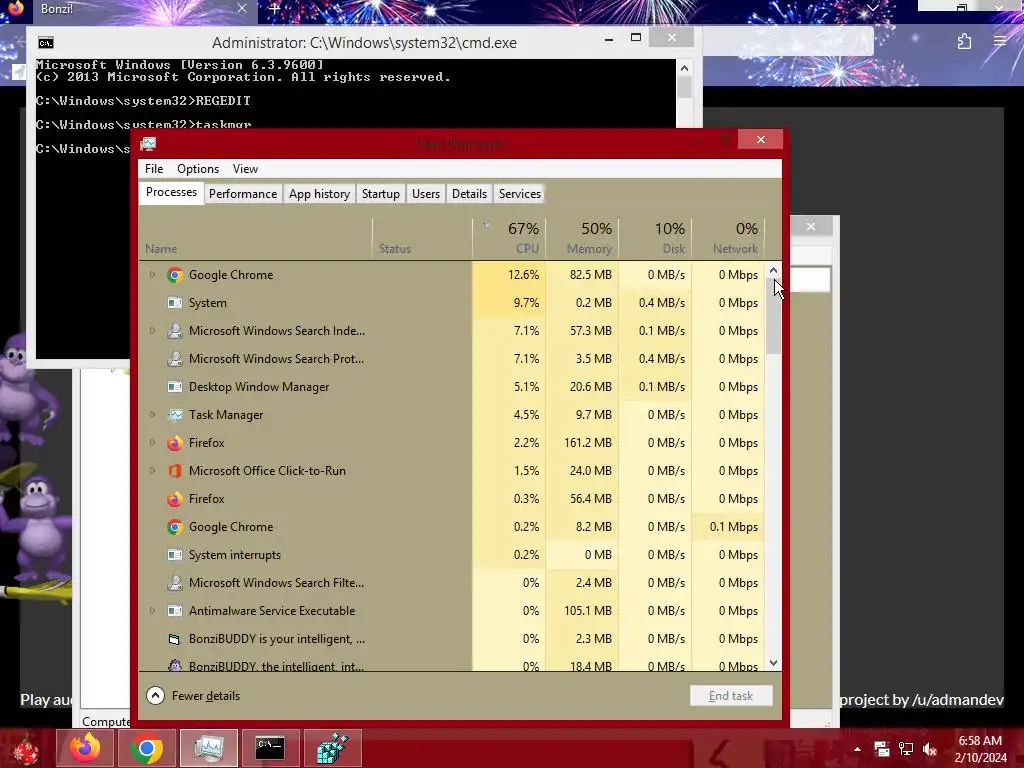Expand the Google Chrome process group
Image resolution: width=1024 pixels, height=768 pixels.
pos(152,275)
